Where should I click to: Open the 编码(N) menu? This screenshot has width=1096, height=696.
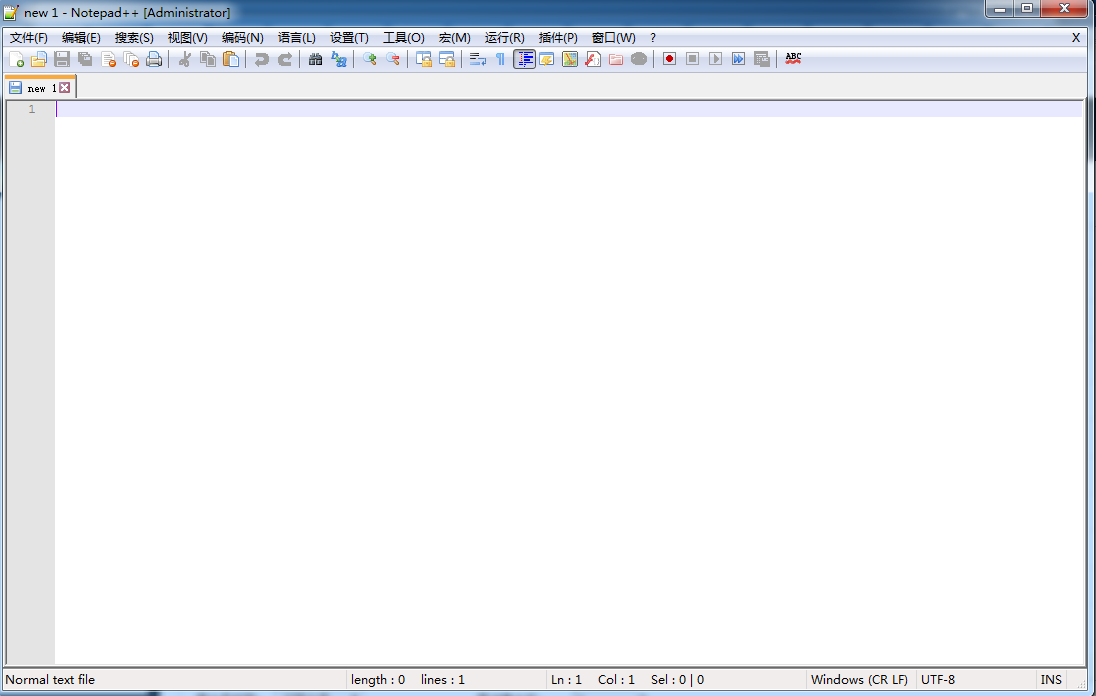(243, 38)
